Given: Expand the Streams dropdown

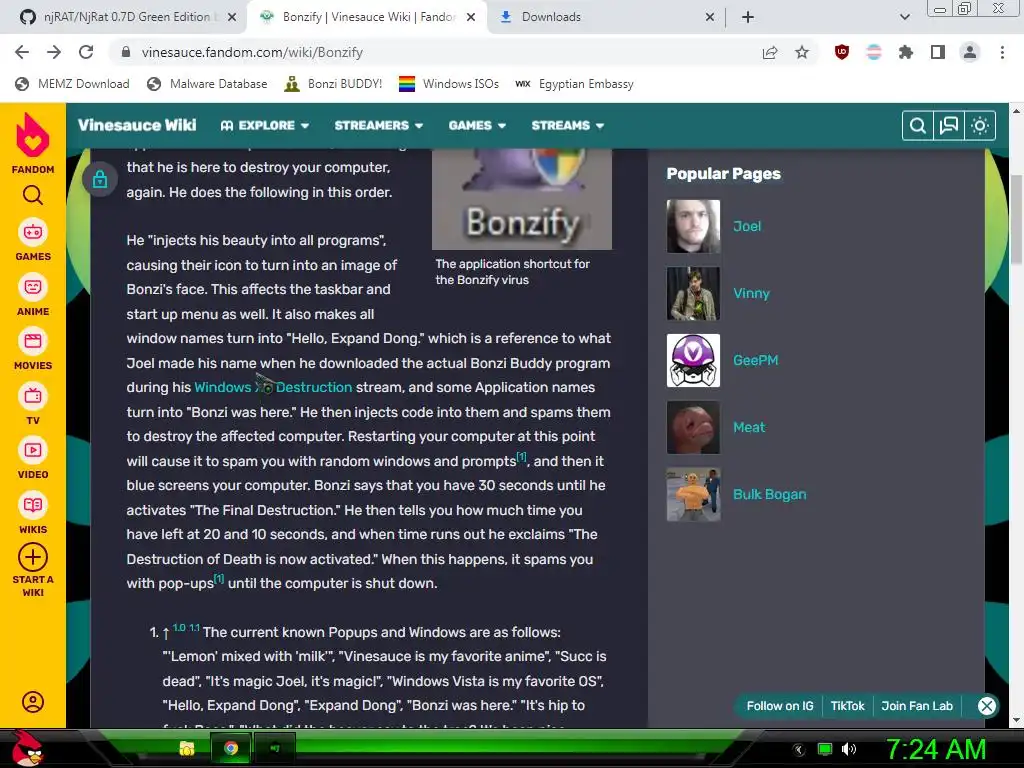Looking at the screenshot, I should (568, 125).
